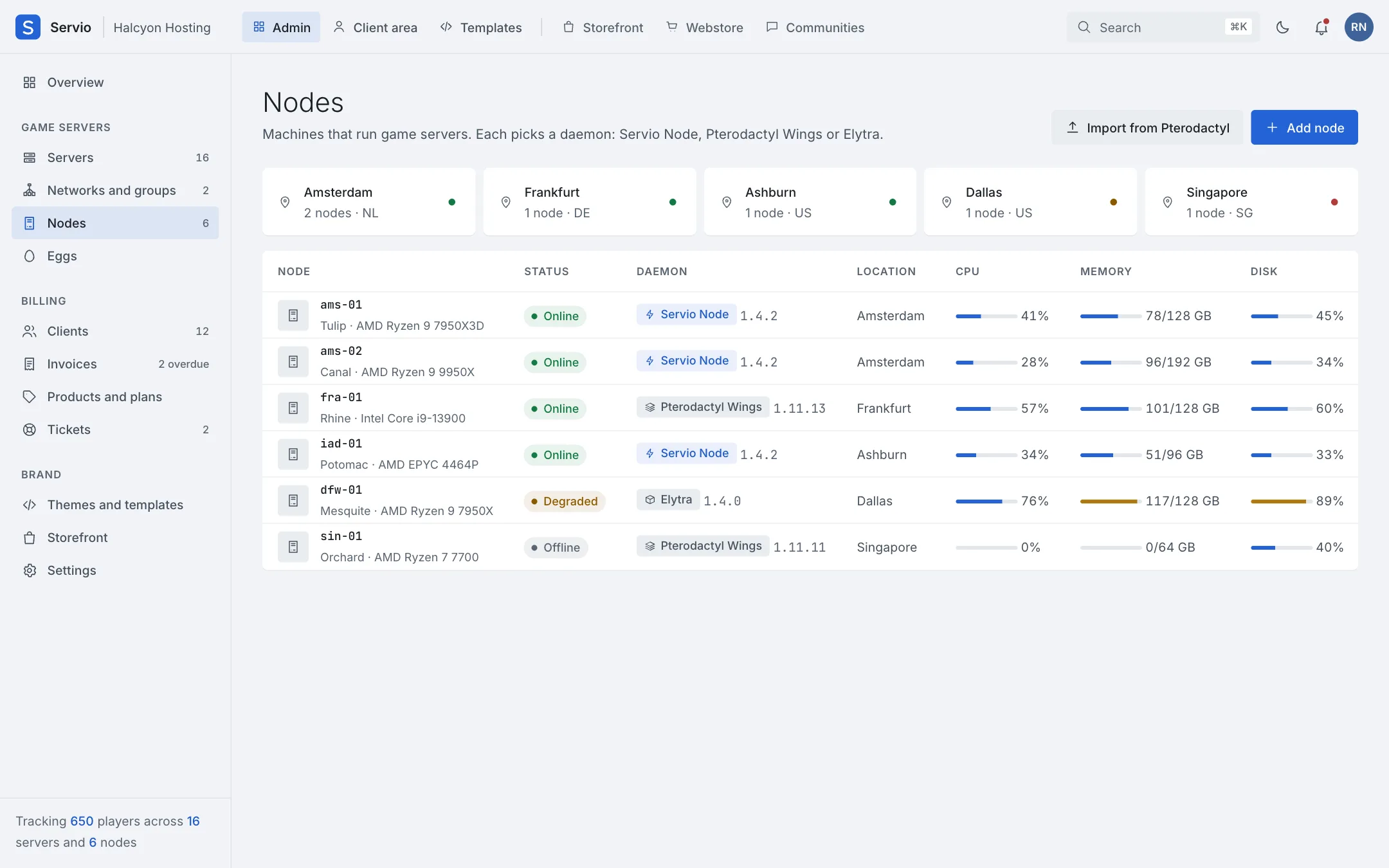
Task: Select the Frankfurt location card
Action: (x=590, y=202)
